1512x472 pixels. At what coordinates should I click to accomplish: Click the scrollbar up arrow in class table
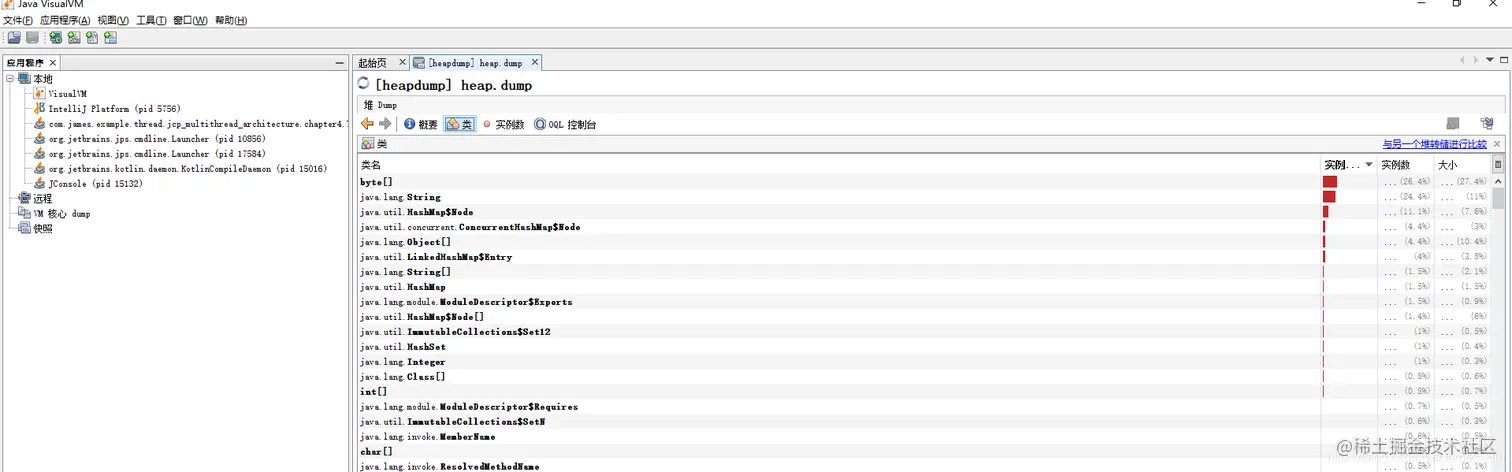point(1498,180)
